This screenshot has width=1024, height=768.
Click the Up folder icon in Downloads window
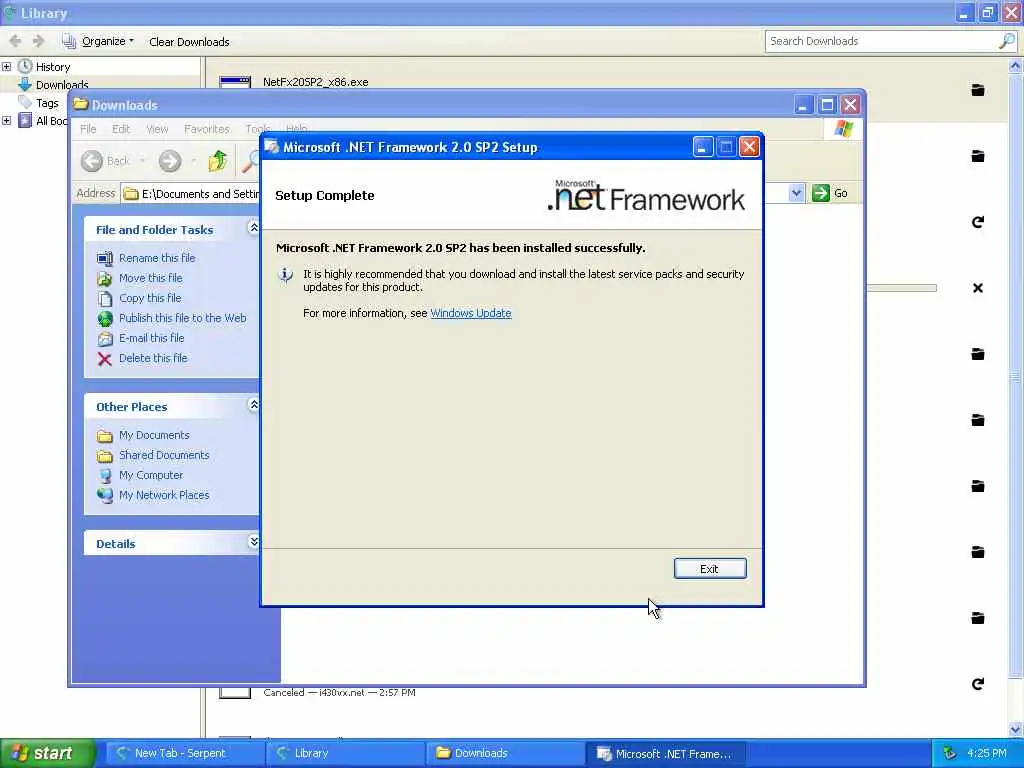pyautogui.click(x=217, y=161)
